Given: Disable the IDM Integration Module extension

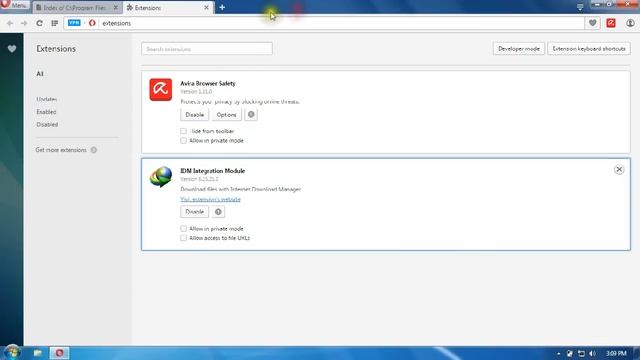Looking at the screenshot, I should pyautogui.click(x=194, y=212).
